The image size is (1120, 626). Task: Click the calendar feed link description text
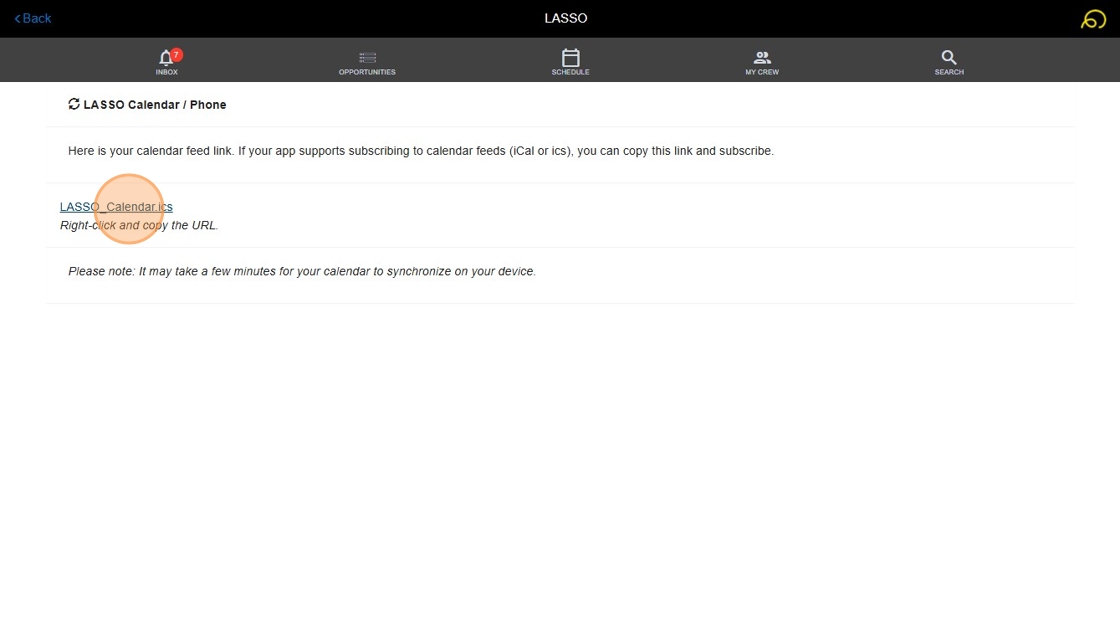(421, 151)
